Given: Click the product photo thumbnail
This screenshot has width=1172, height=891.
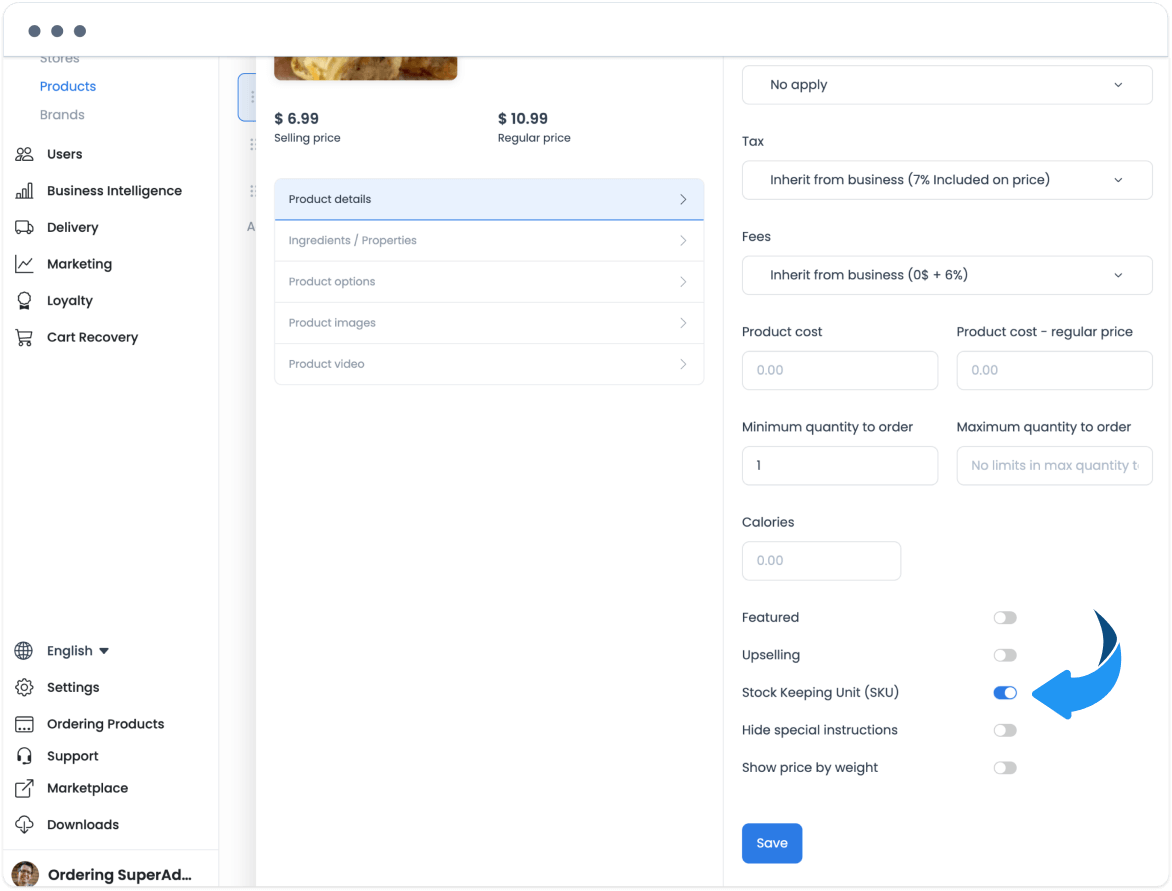Looking at the screenshot, I should (366, 68).
